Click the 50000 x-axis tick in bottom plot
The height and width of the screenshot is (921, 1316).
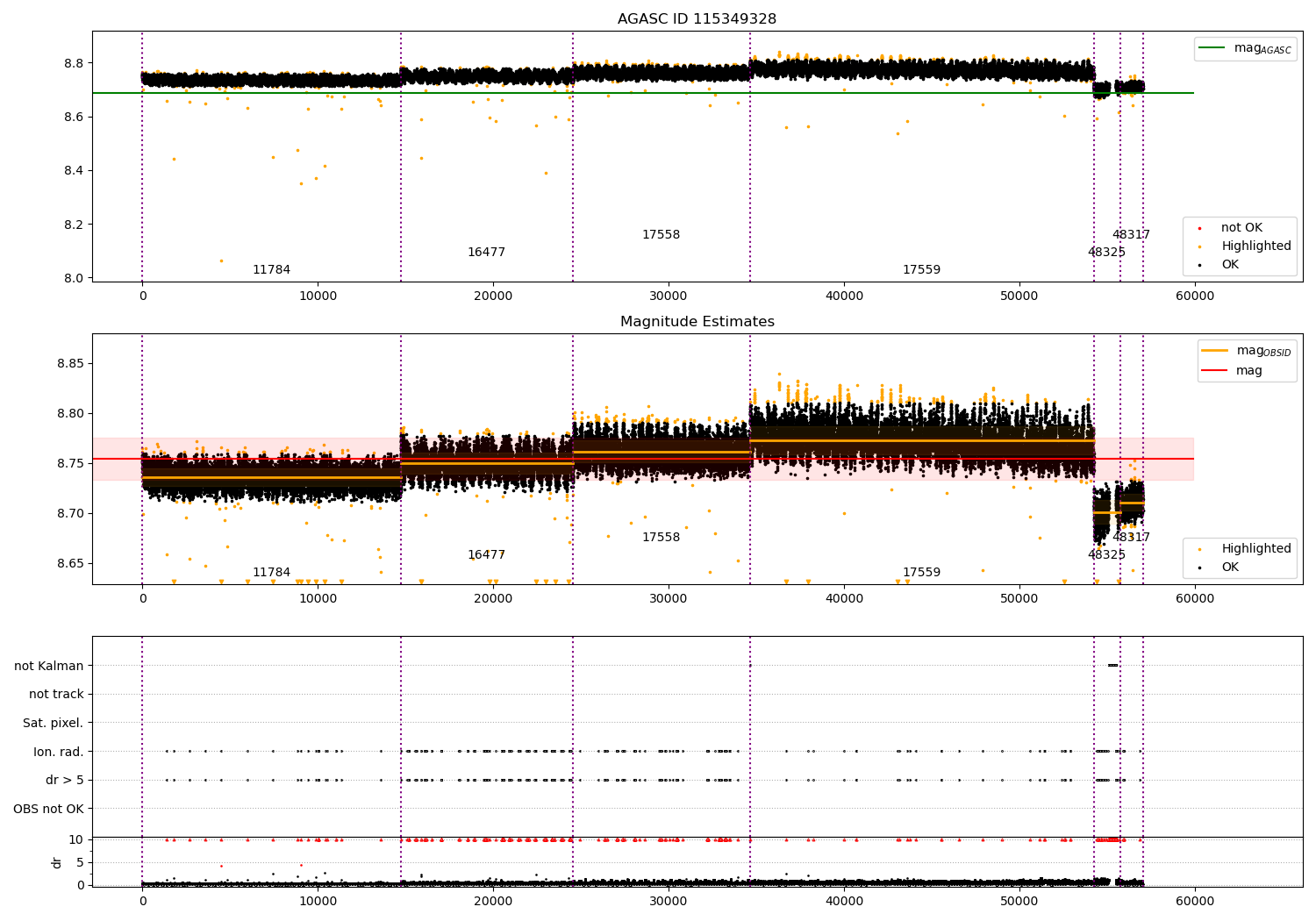click(x=1019, y=901)
